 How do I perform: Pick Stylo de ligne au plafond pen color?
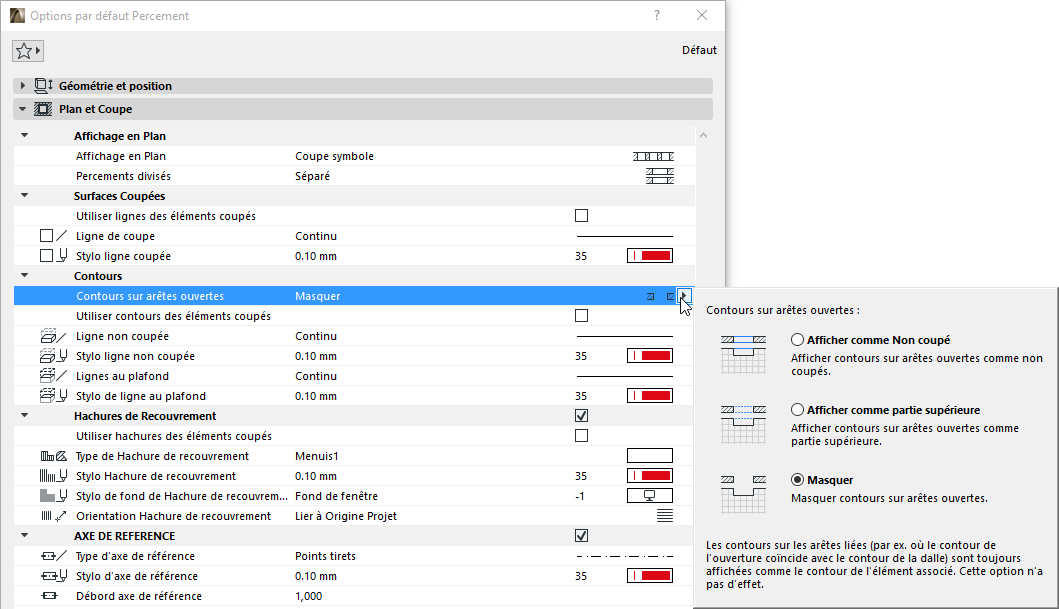pyautogui.click(x=650, y=396)
